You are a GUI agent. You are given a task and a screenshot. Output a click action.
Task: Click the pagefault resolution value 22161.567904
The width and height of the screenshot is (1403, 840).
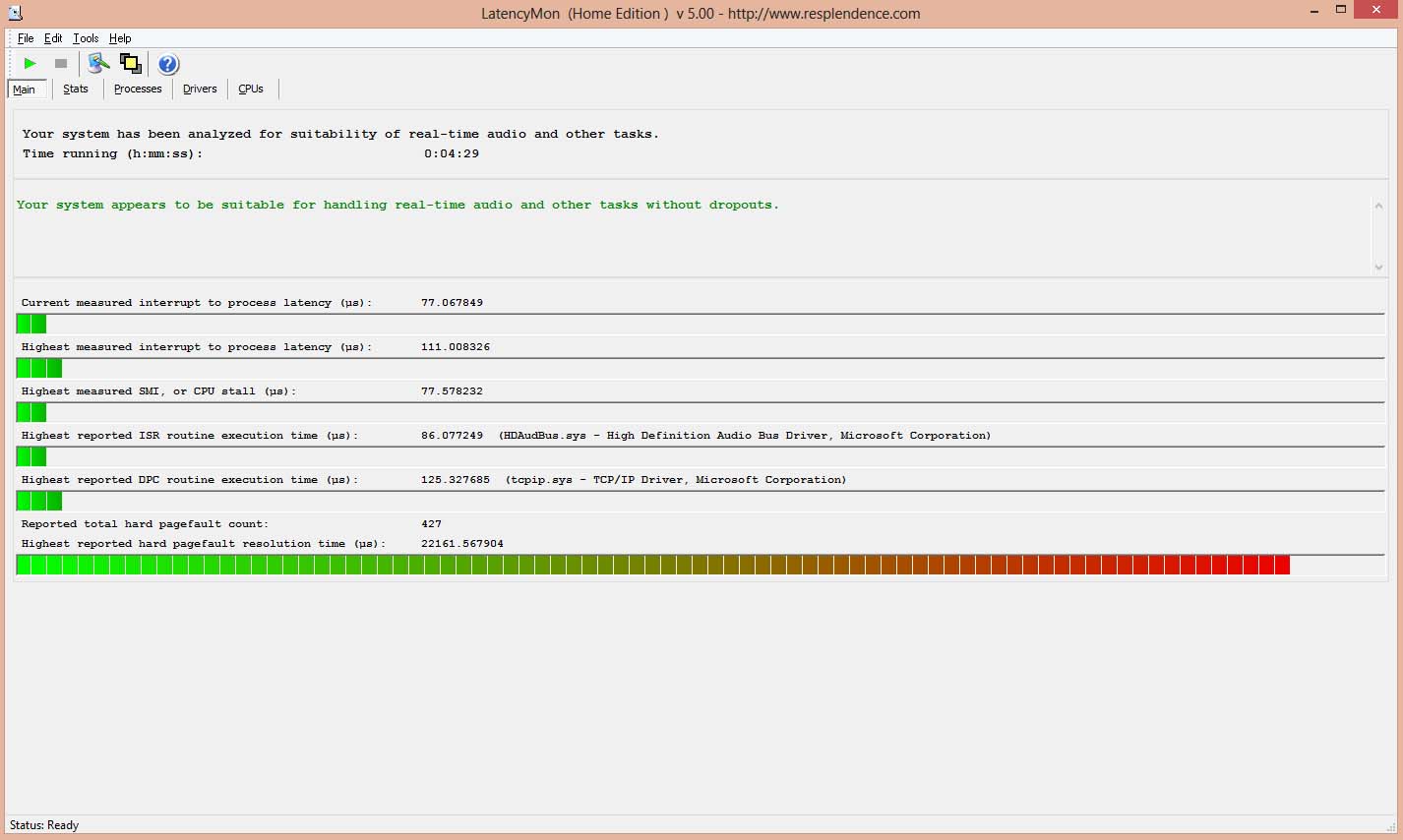(x=462, y=544)
